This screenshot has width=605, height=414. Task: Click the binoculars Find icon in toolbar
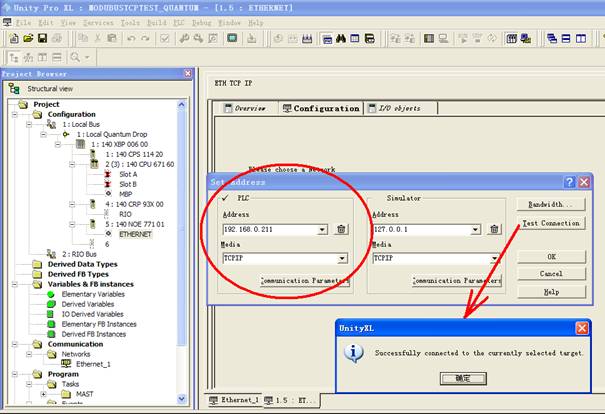point(341,39)
